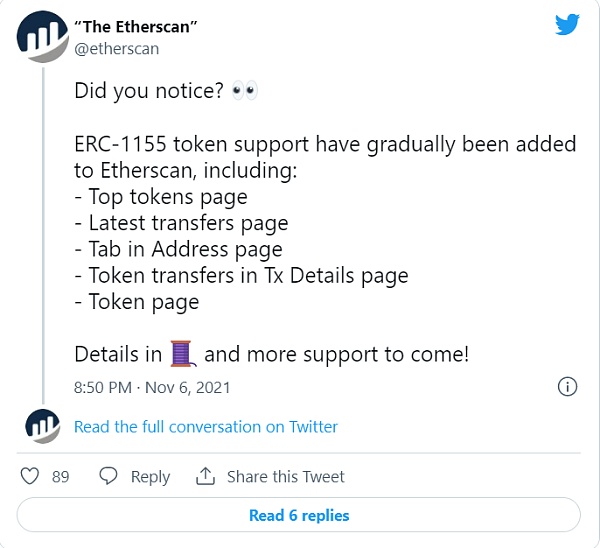Click the share arrow icon
This screenshot has height=548, width=600.
click(206, 476)
